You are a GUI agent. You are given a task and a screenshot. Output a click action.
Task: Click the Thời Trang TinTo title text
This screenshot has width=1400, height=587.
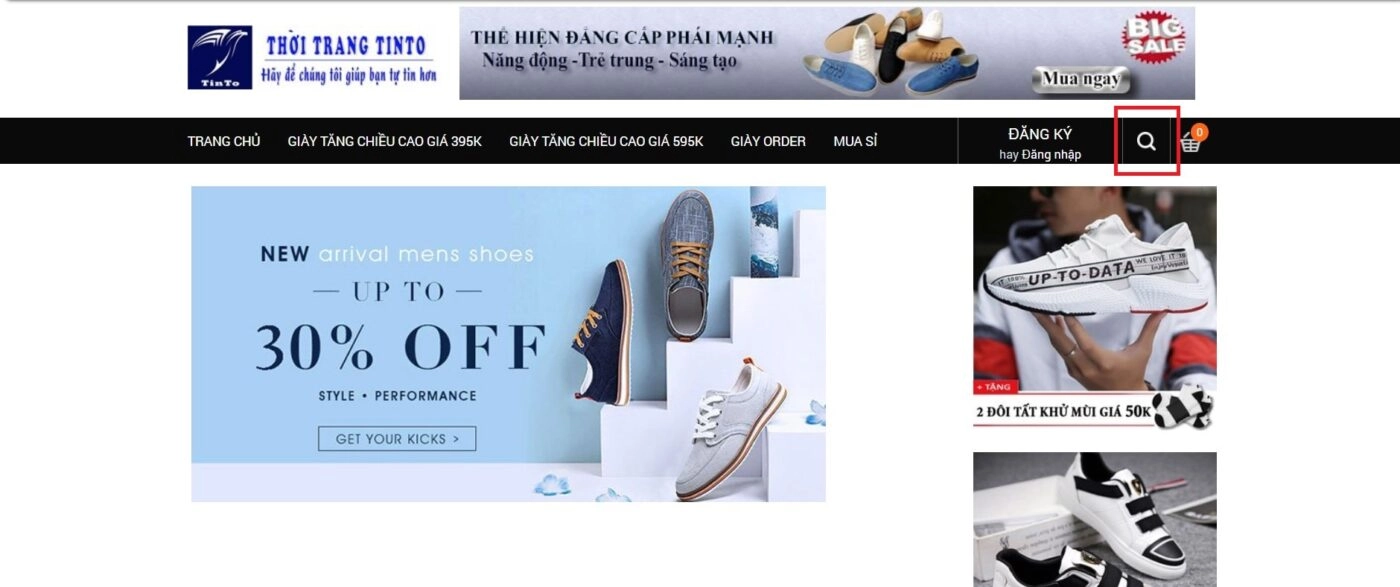346,46
